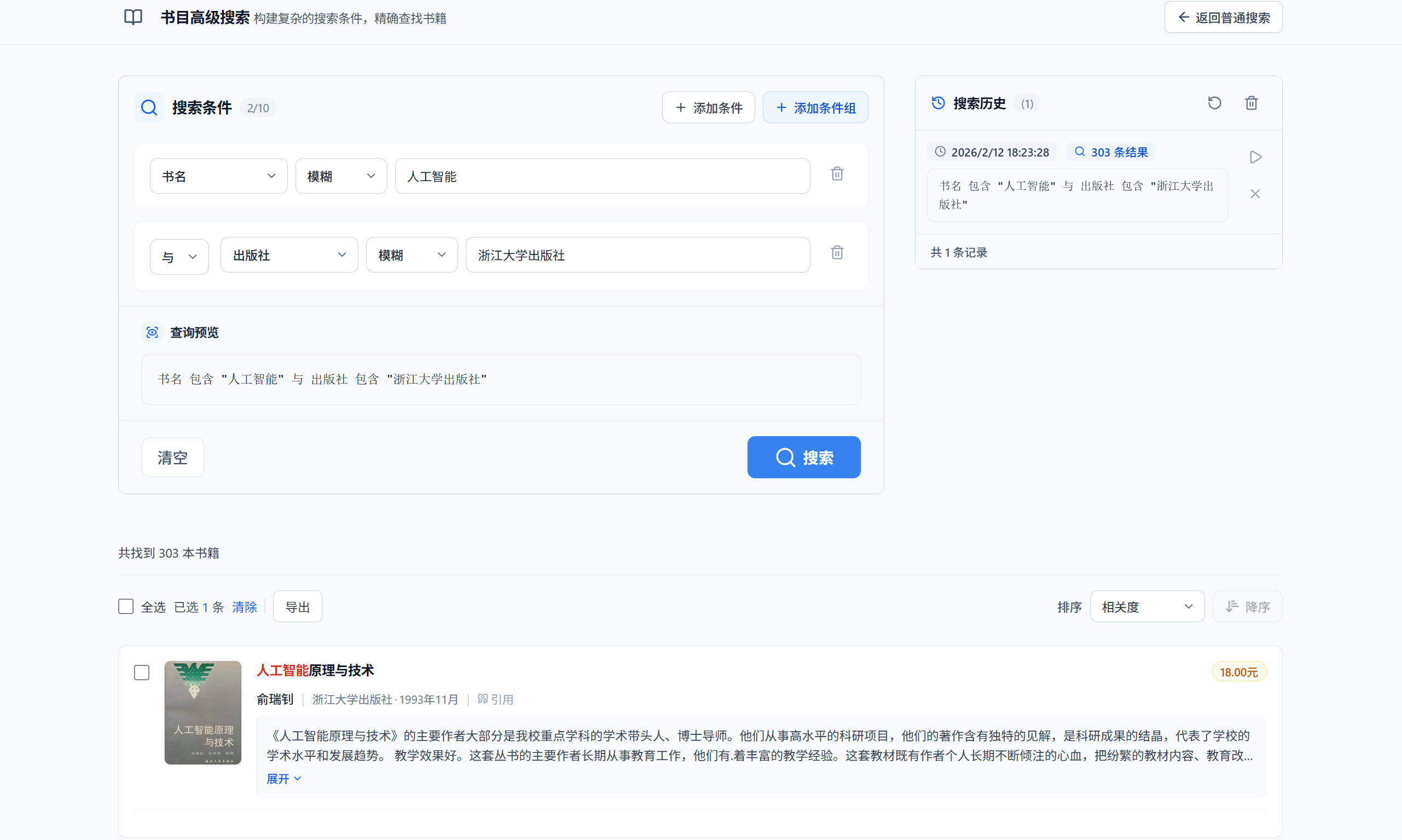Run the saved history search play icon
The height and width of the screenshot is (840, 1402).
click(1255, 157)
